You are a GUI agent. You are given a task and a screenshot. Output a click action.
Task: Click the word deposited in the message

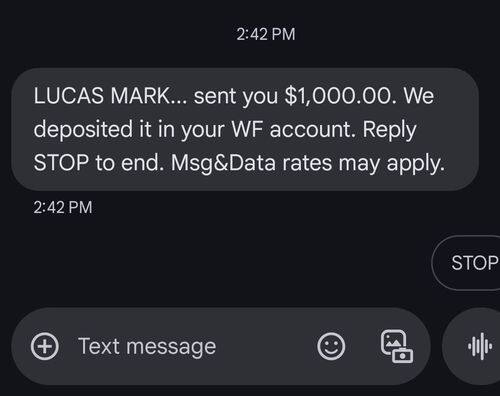tap(83, 129)
